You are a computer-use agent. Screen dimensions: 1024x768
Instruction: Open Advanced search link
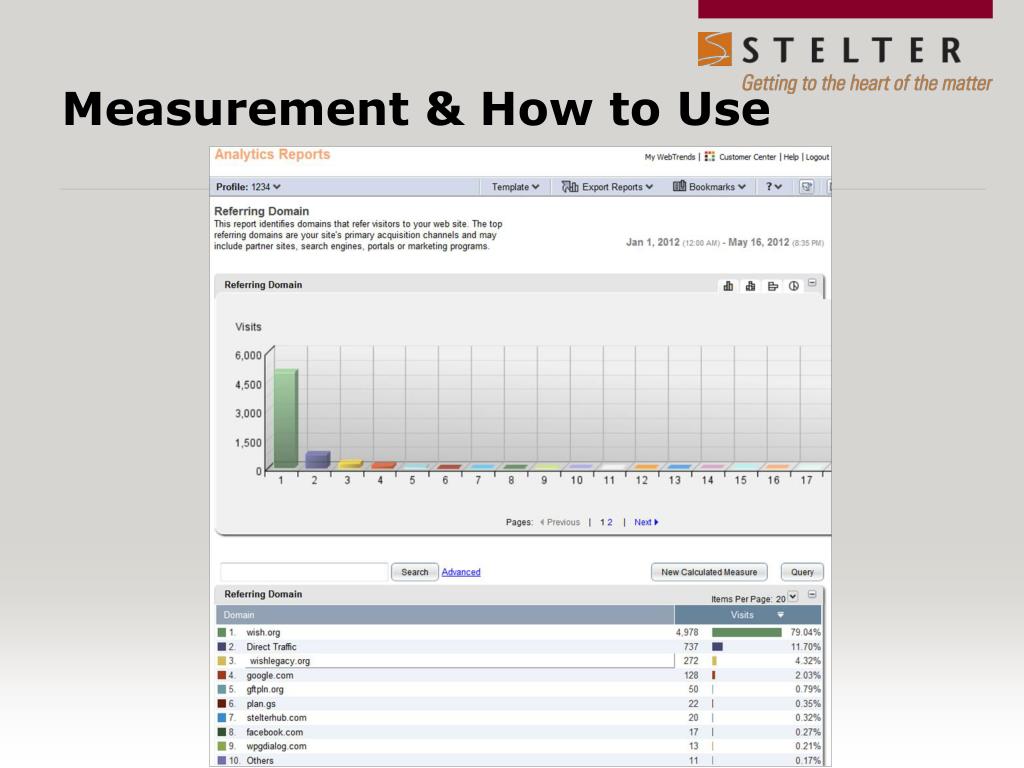tap(461, 572)
